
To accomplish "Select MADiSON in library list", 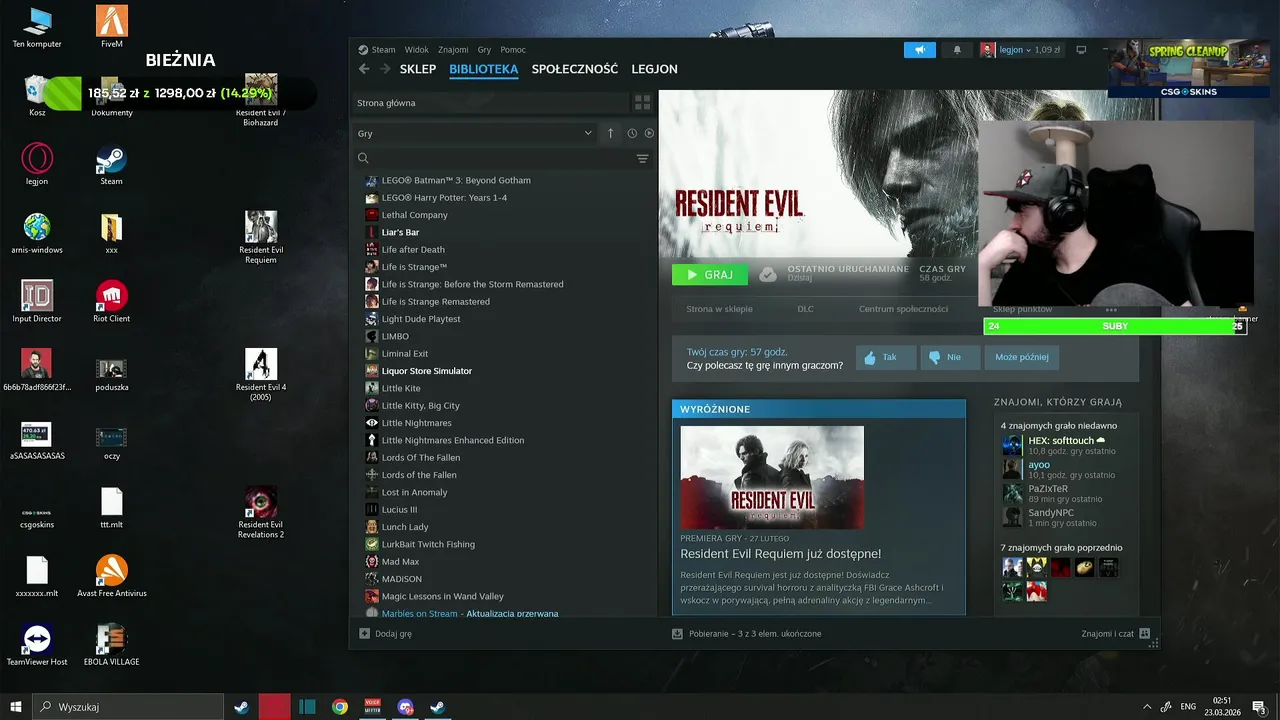I will pos(401,579).
